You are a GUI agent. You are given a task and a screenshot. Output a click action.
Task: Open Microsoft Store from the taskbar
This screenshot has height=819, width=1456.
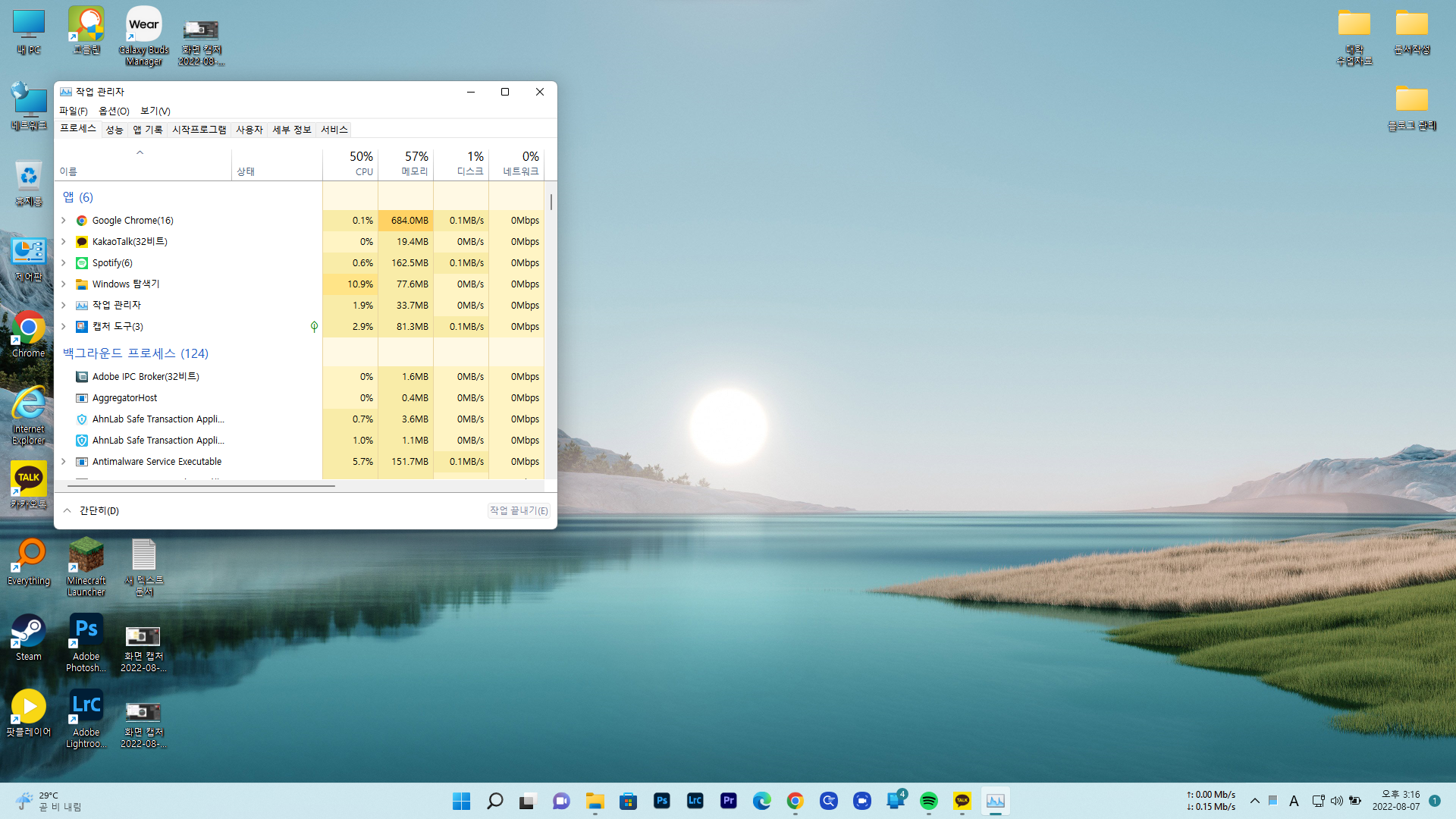click(x=628, y=801)
